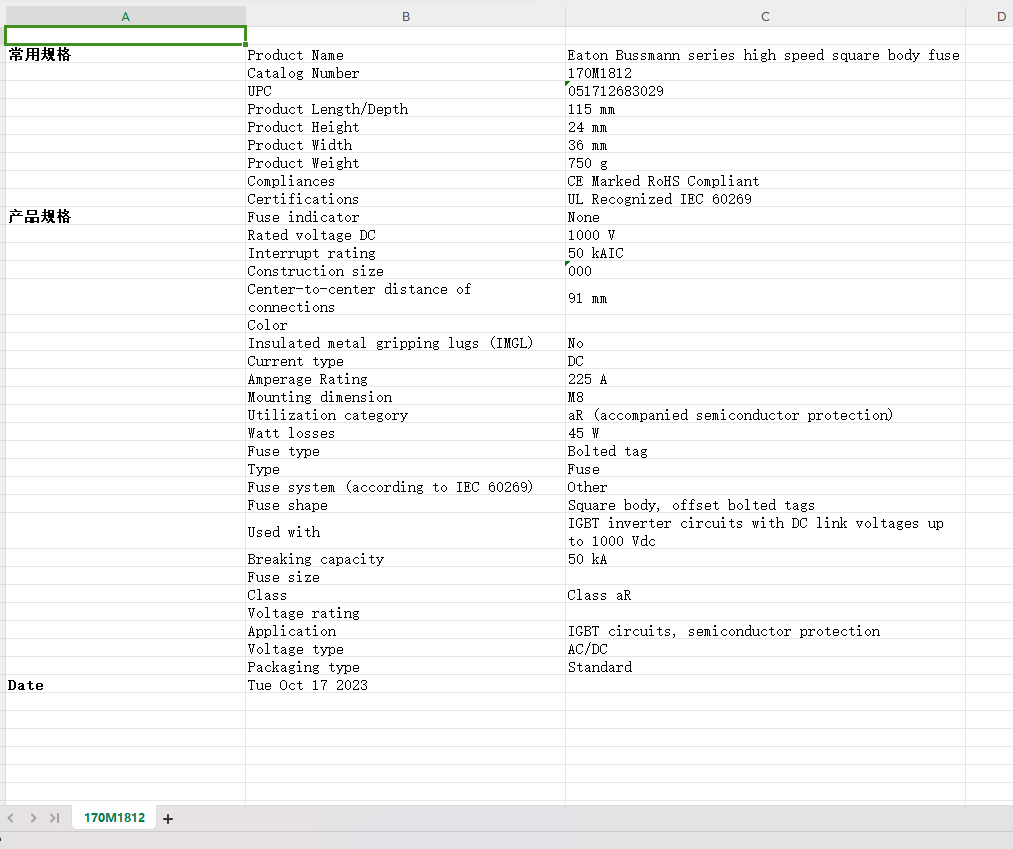Select the 'Color' label cell
Screen dimensions: 1013x849
pos(406,324)
